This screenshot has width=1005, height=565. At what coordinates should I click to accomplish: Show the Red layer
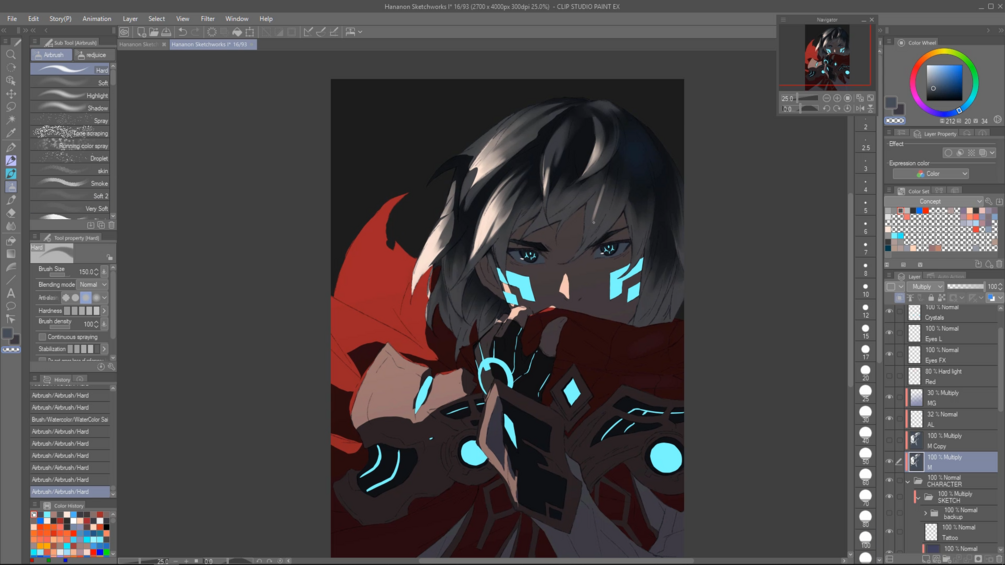point(889,376)
